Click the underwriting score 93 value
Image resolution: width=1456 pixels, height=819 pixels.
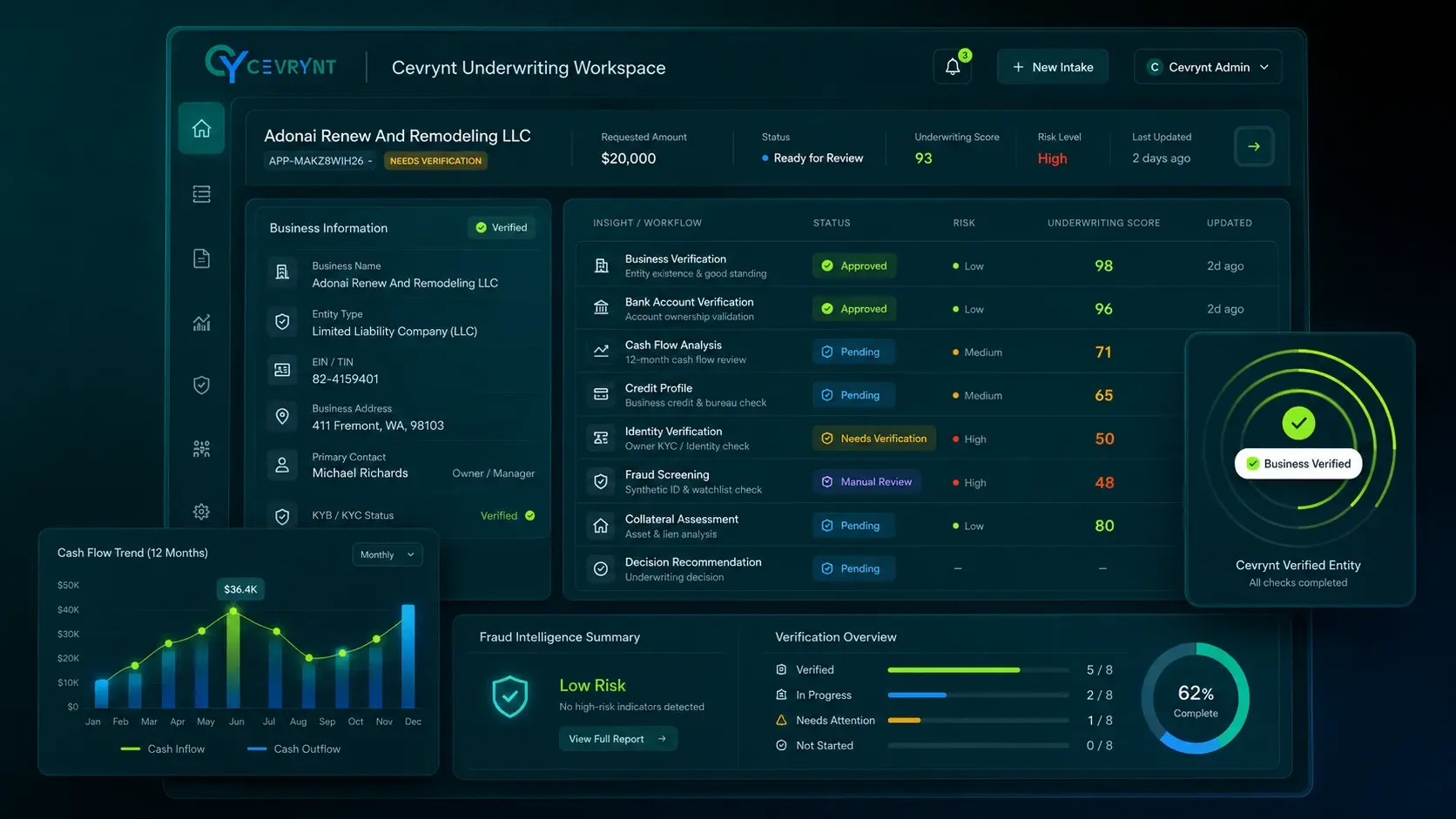pyautogui.click(x=923, y=158)
